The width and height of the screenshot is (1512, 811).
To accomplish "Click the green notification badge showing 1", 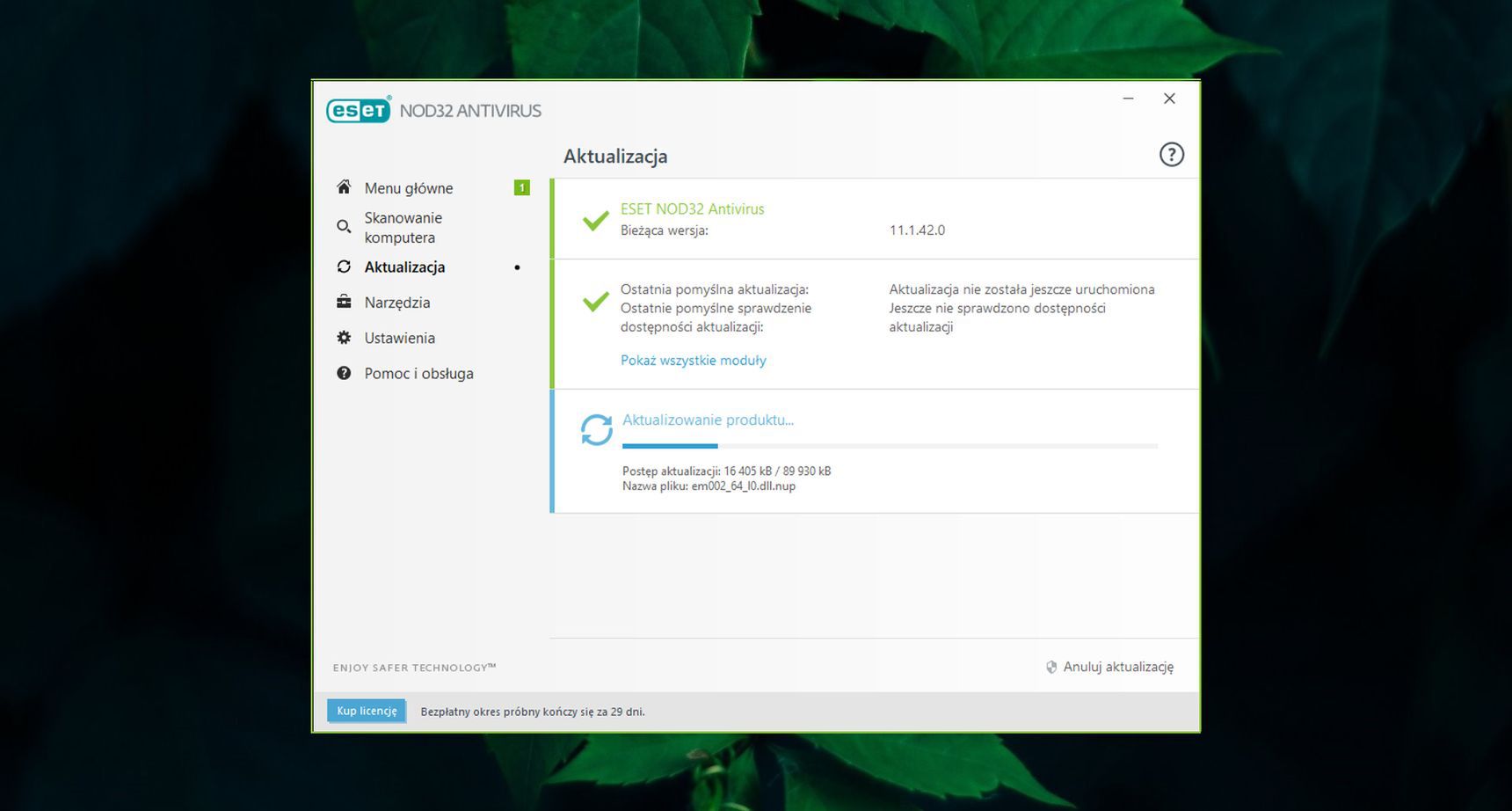I will pyautogui.click(x=521, y=186).
